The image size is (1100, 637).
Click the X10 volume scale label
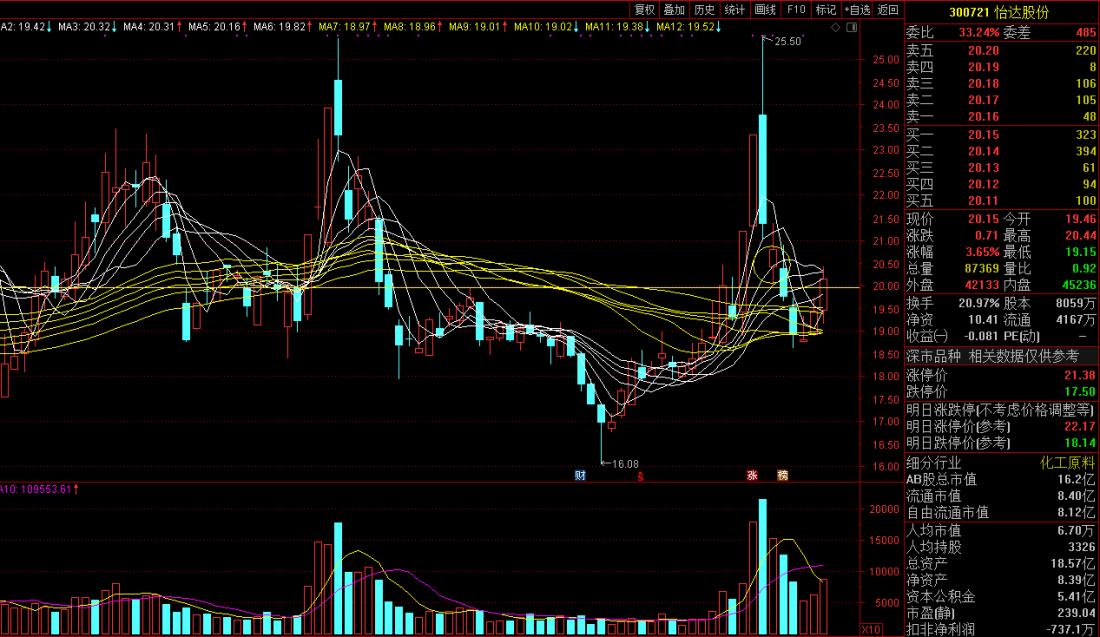click(x=871, y=629)
